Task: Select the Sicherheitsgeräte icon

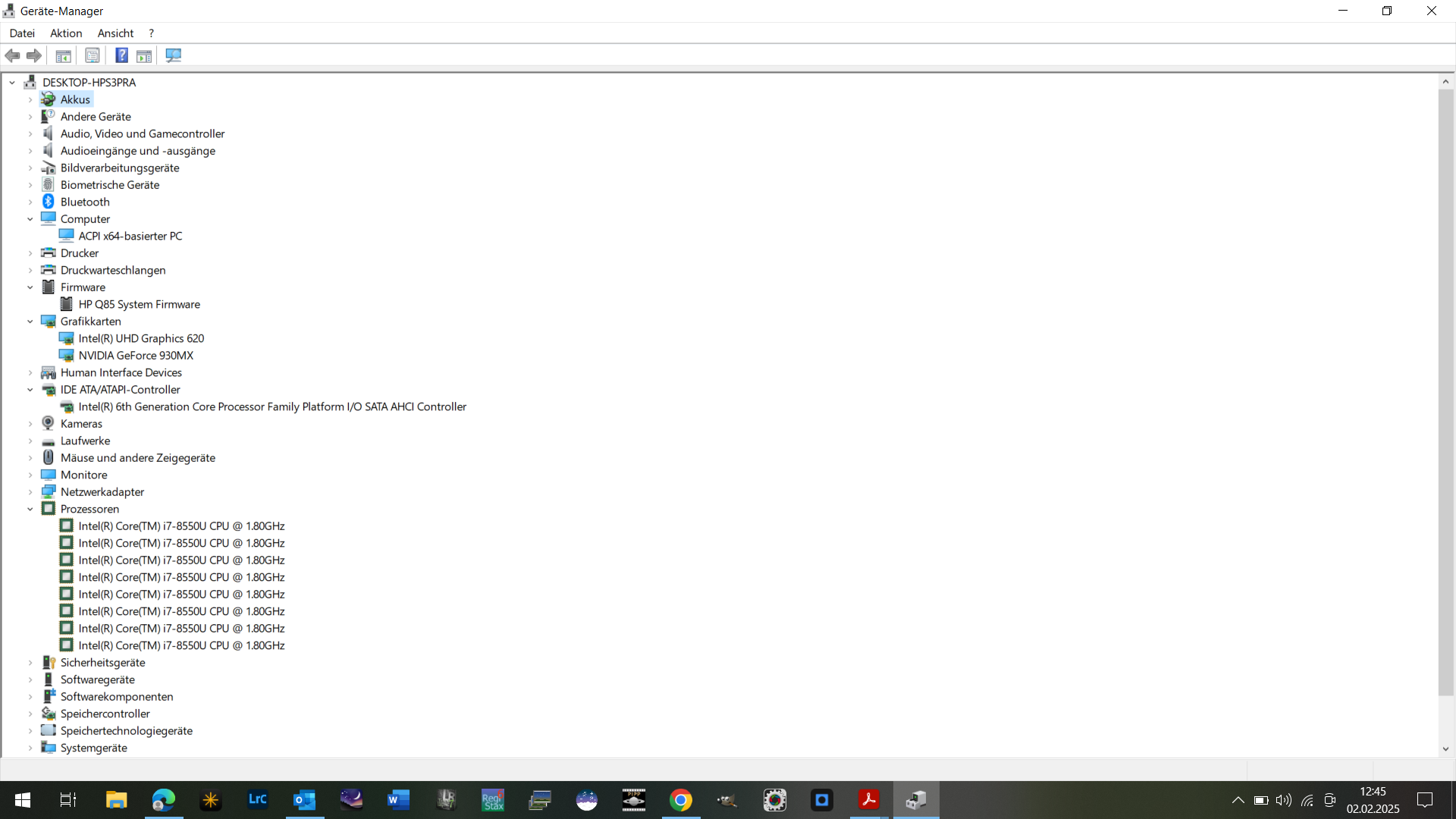Action: point(49,662)
